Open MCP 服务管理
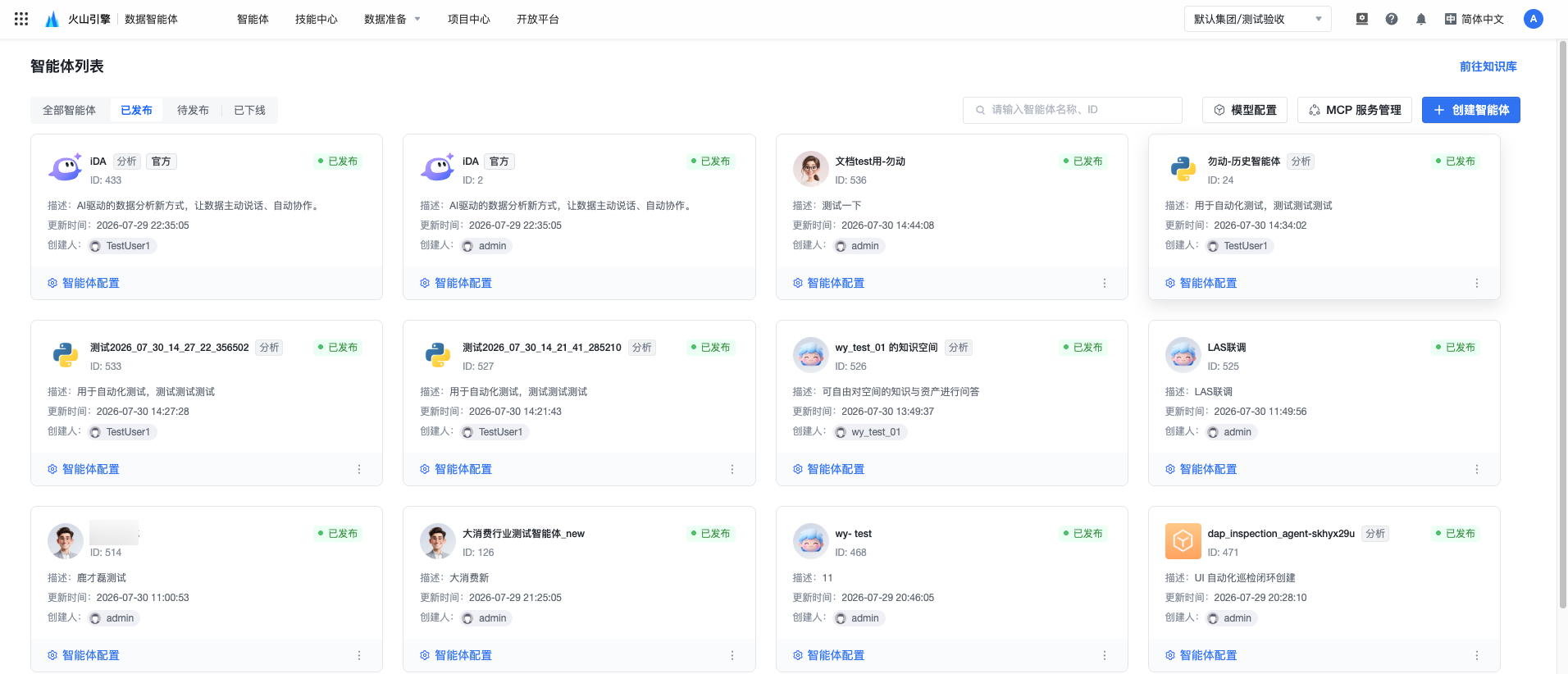 coord(1355,110)
